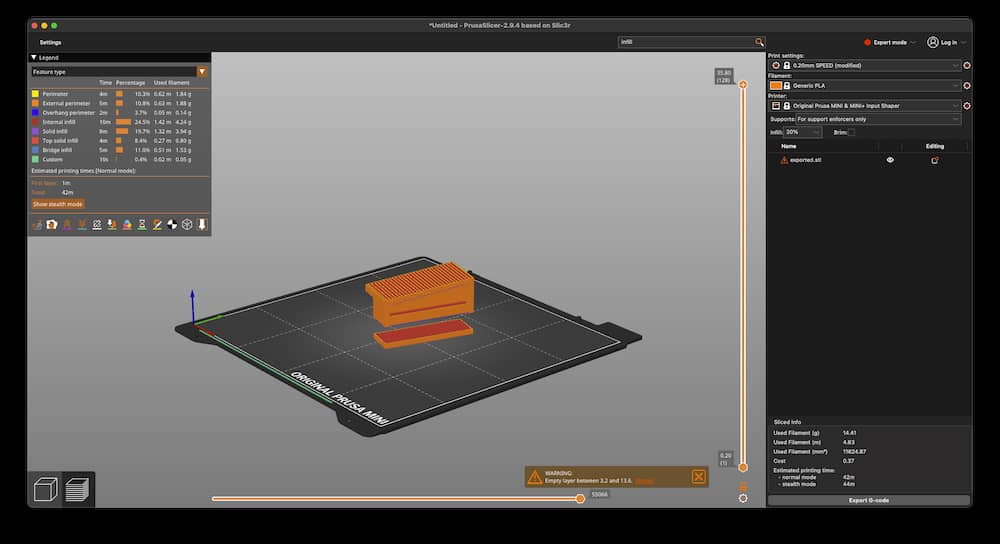Open the Supports dropdown
Viewport: 1000px width, 544px height.
coord(878,119)
